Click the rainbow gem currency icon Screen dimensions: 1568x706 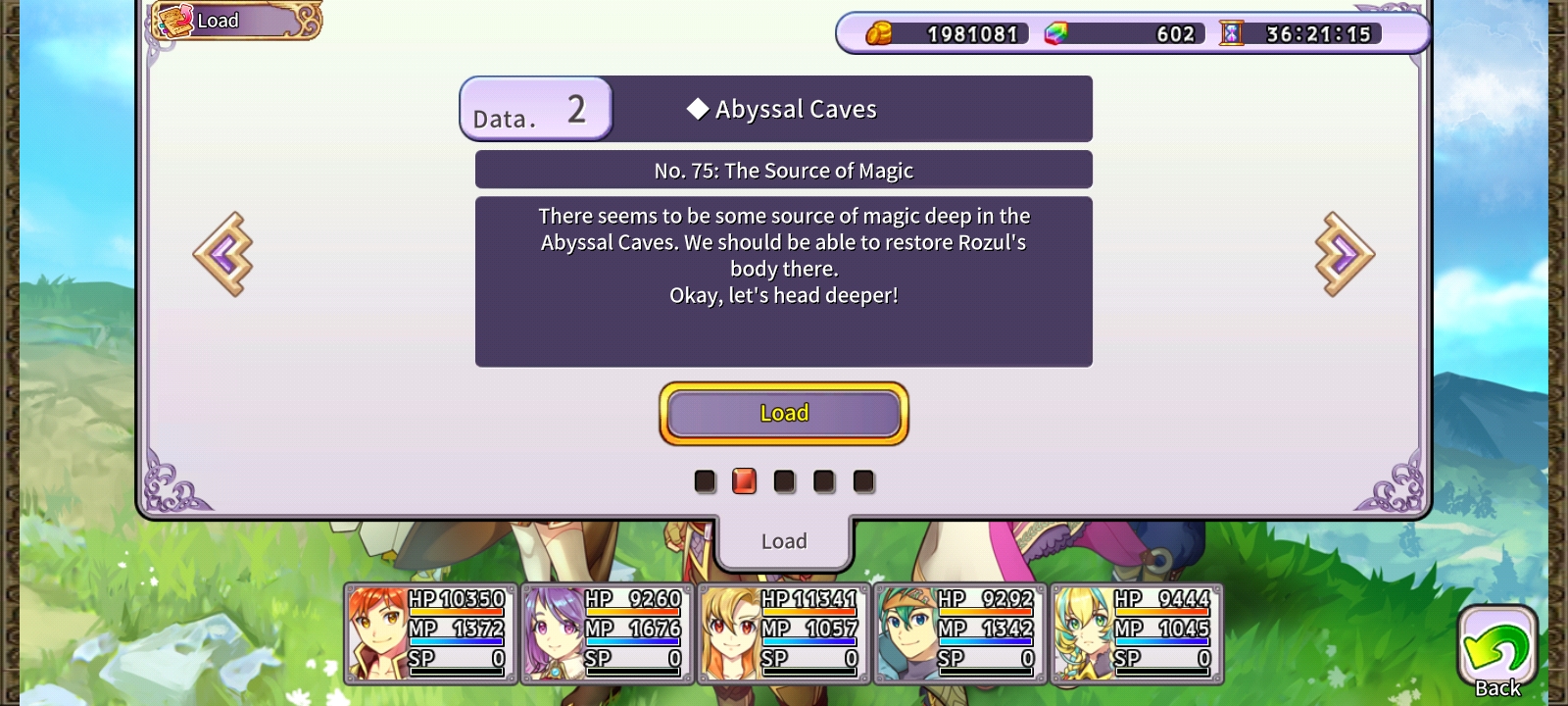tap(1055, 33)
